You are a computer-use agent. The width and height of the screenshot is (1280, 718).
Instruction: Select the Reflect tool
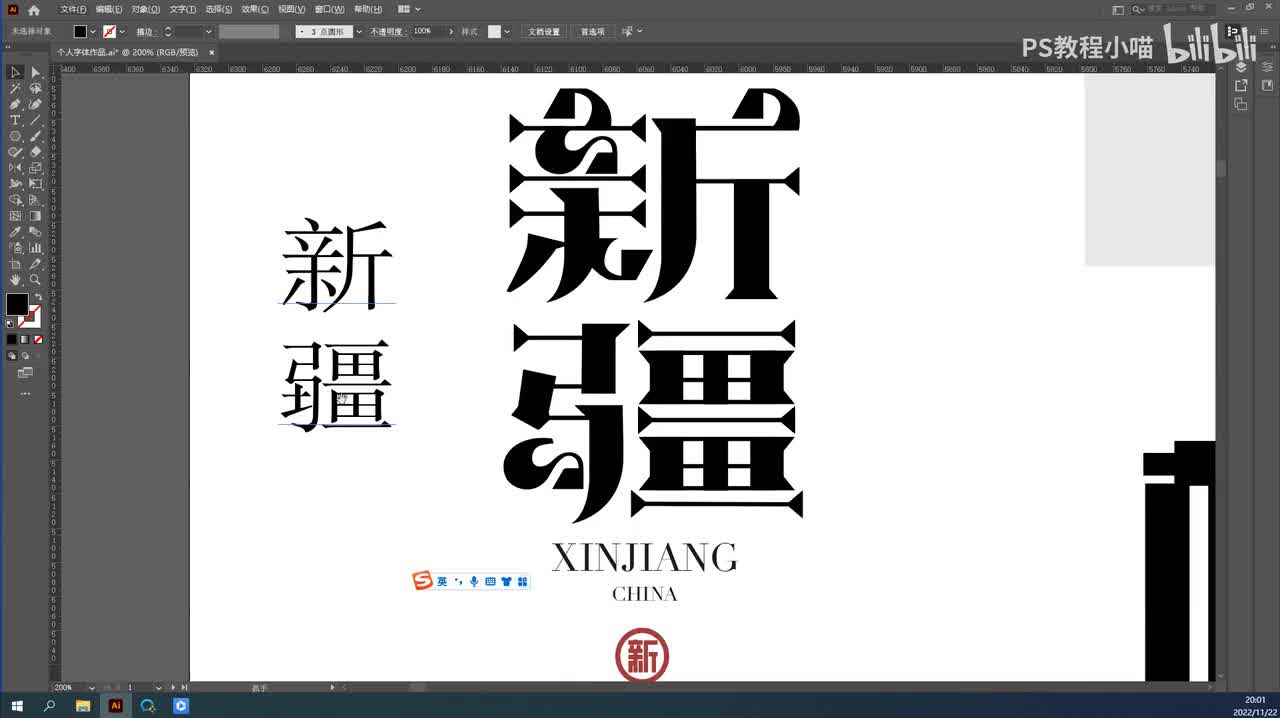coord(15,168)
